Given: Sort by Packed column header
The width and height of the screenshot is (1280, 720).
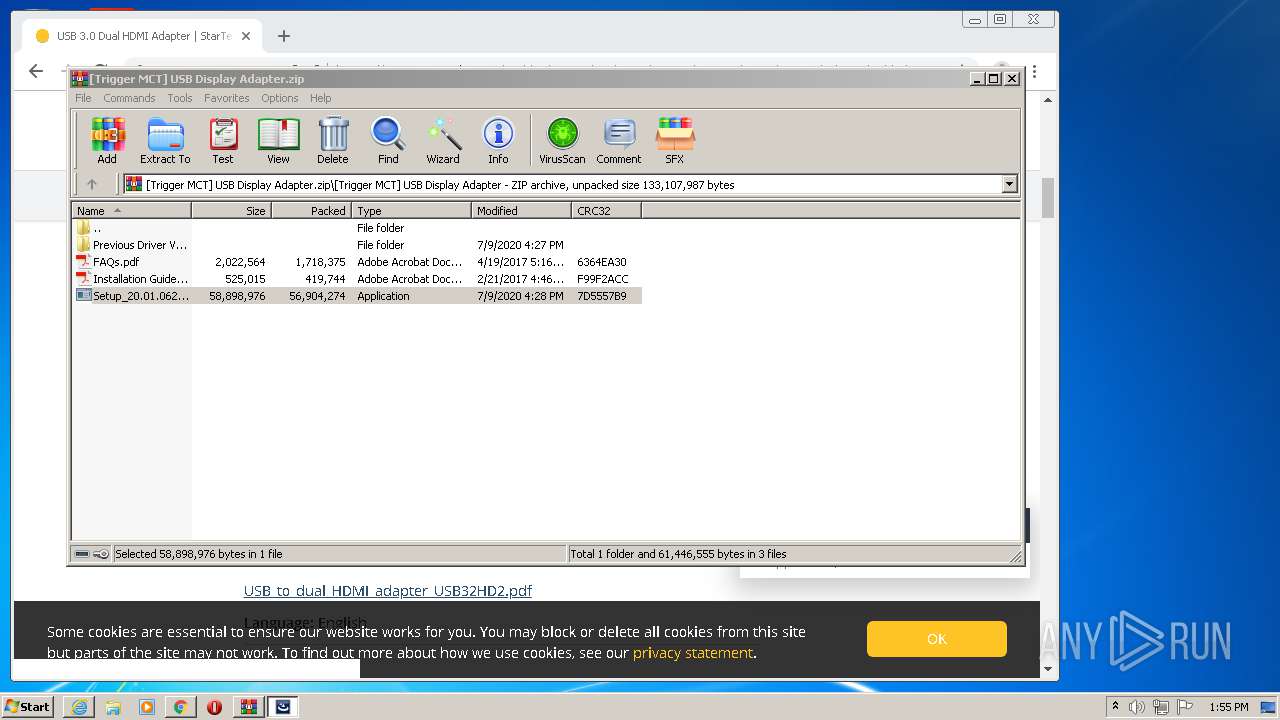Looking at the screenshot, I should point(311,211).
